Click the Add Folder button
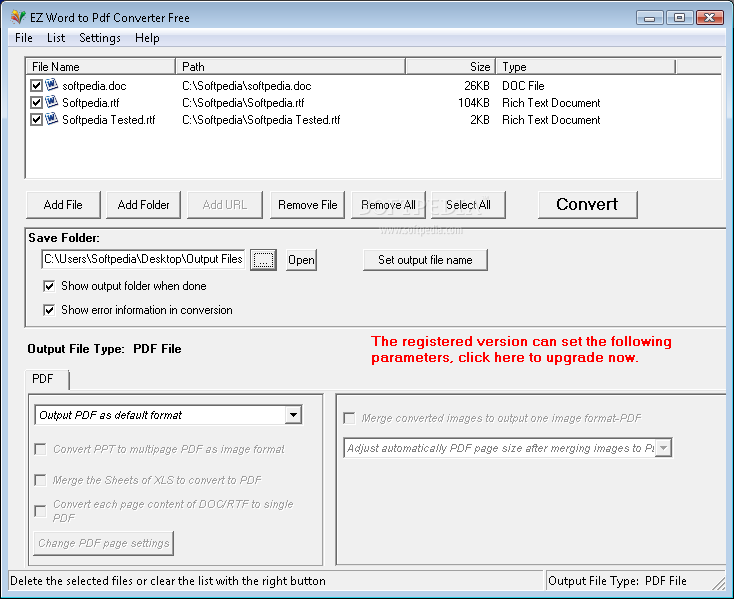The height and width of the screenshot is (599, 734). pos(143,205)
